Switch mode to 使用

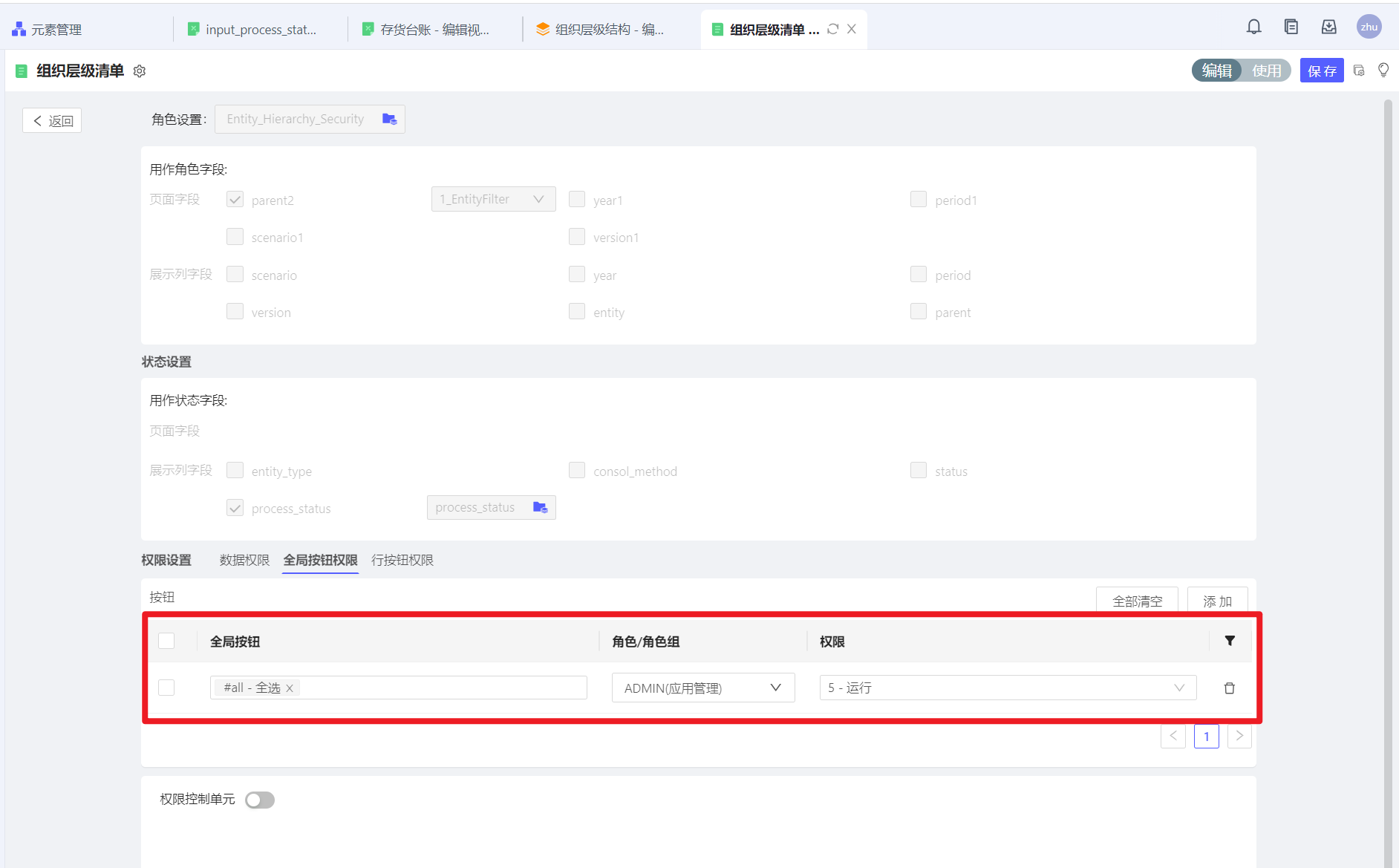click(x=1266, y=71)
